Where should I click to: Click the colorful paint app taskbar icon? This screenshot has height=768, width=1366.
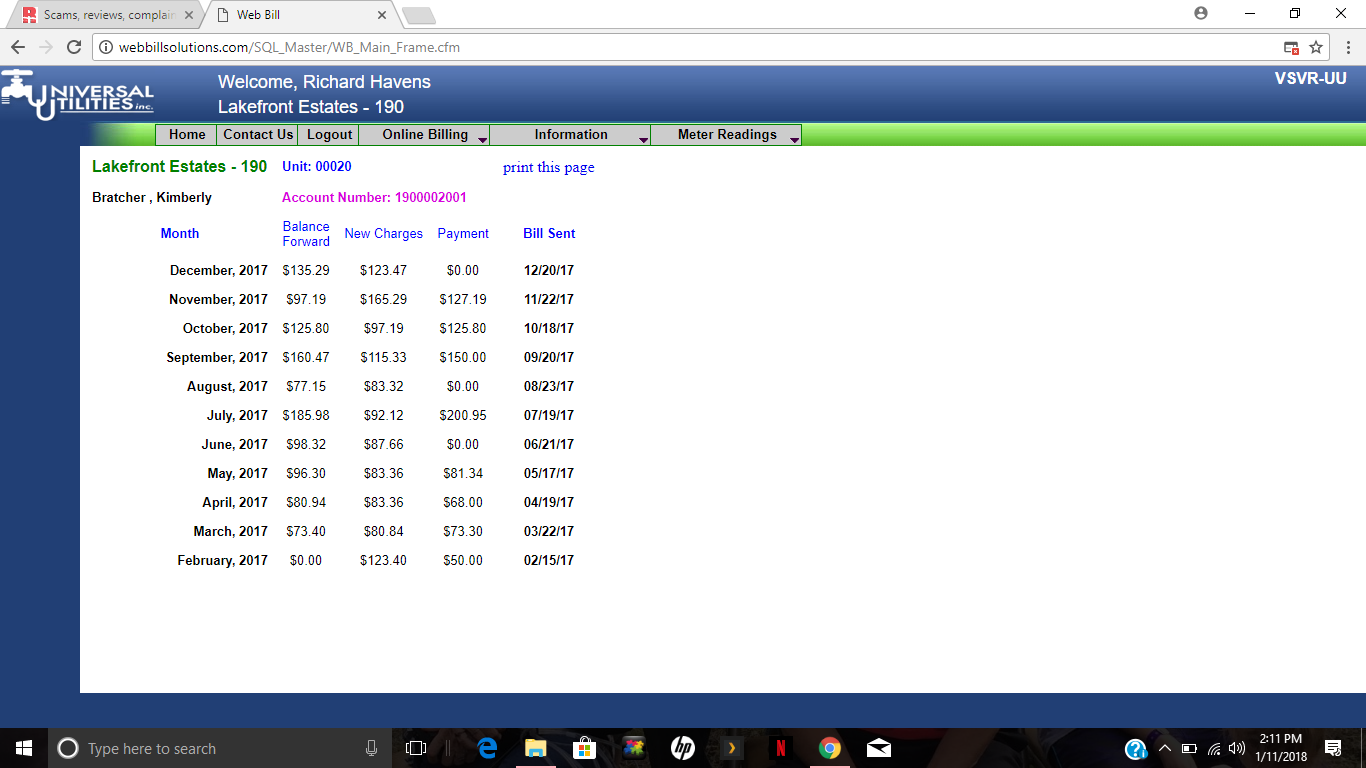point(633,748)
